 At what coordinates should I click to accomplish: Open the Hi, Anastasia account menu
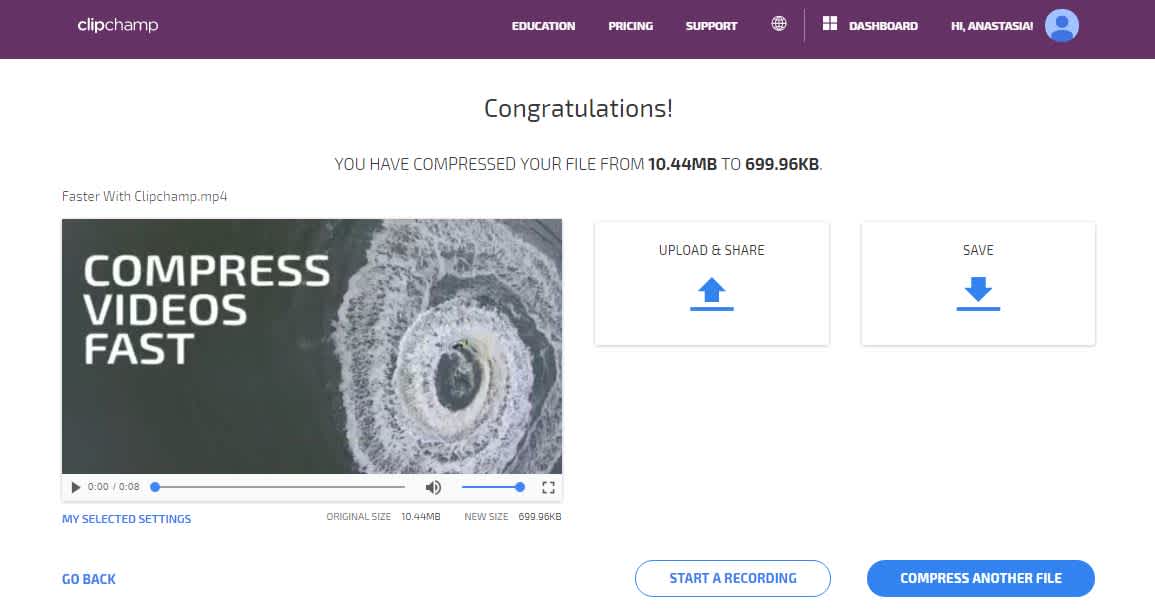991,26
